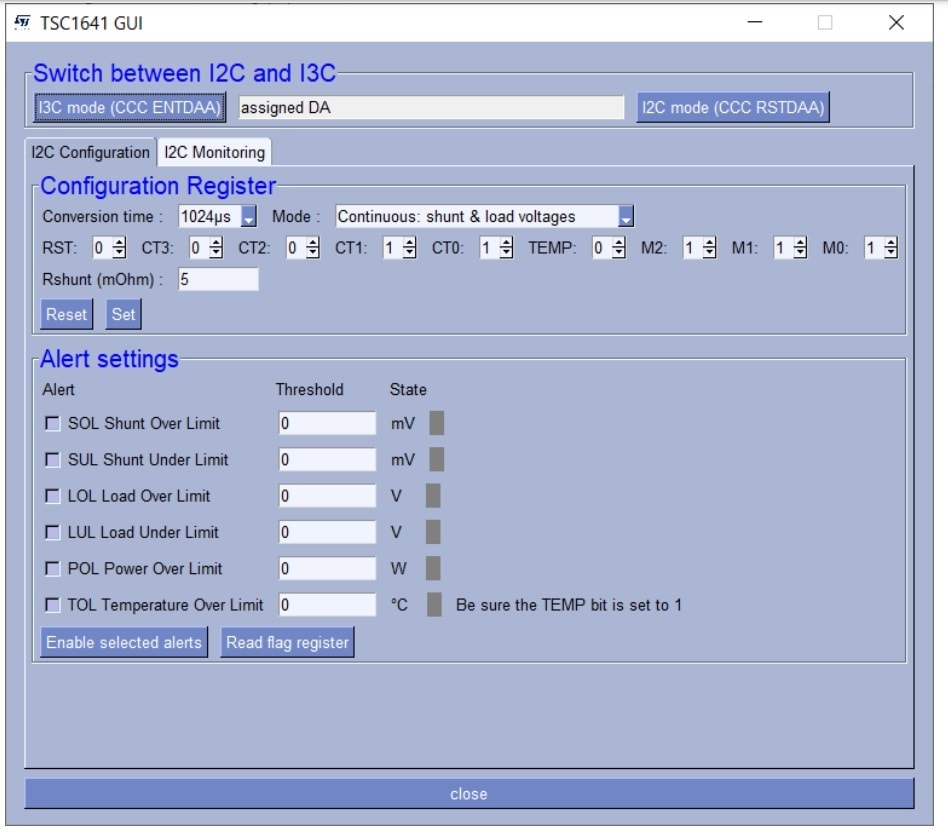Tick the POL Power Over Limit checkbox
The height and width of the screenshot is (833, 948).
(x=52, y=569)
